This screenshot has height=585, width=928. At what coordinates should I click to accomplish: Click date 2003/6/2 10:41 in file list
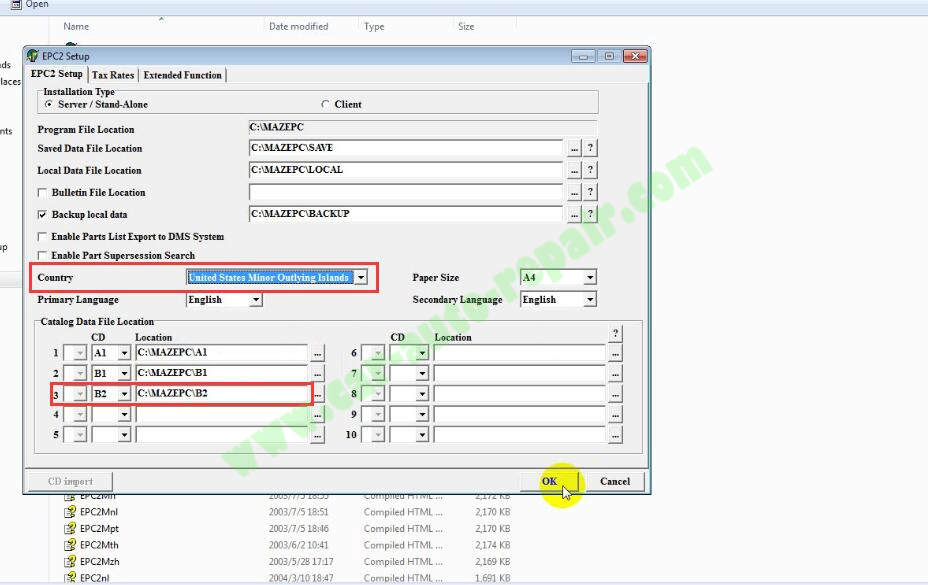pyautogui.click(x=298, y=545)
